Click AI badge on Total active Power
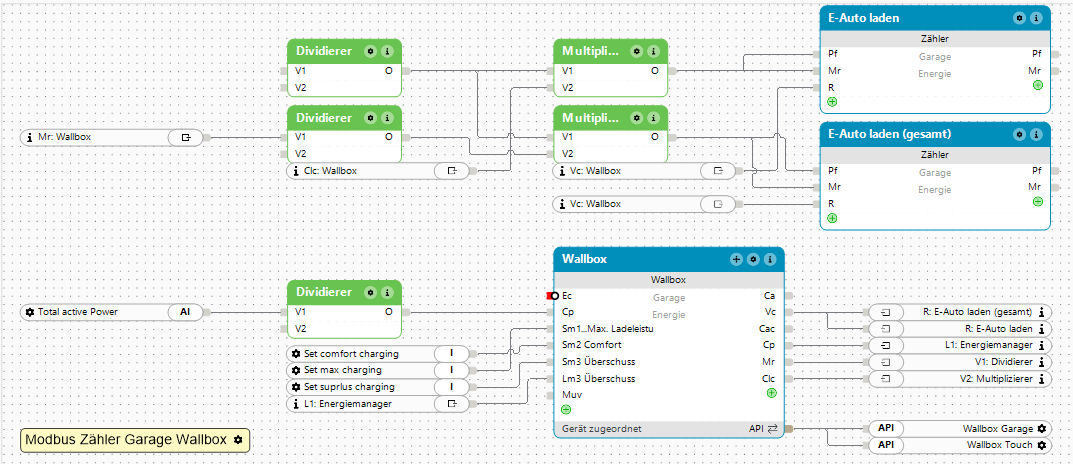The image size is (1073, 464). click(x=185, y=312)
